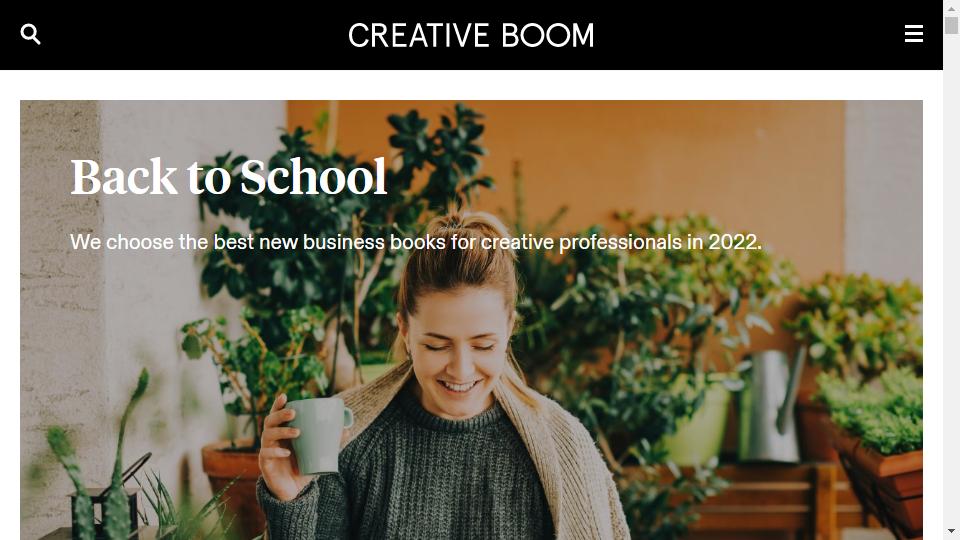Open the hamburger menu icon
Image resolution: width=960 pixels, height=540 pixels.
913,34
